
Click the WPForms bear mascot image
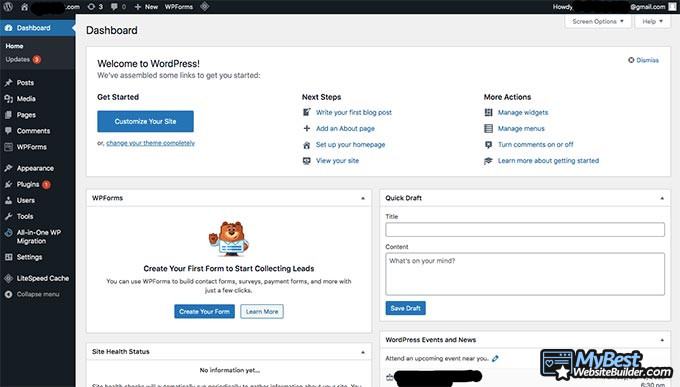pyautogui.click(x=229, y=239)
